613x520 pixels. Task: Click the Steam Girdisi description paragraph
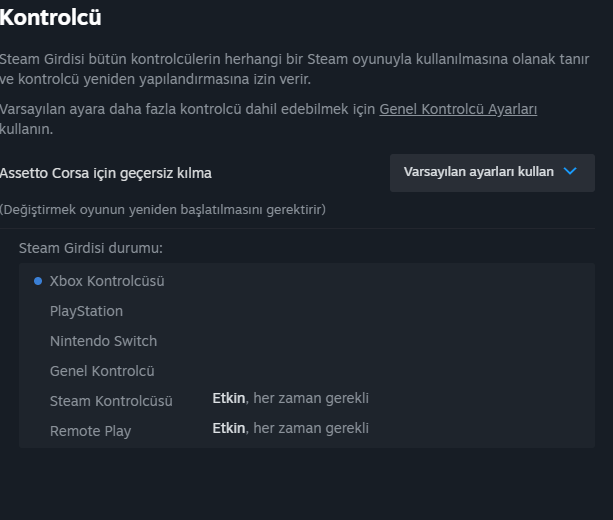click(294, 69)
